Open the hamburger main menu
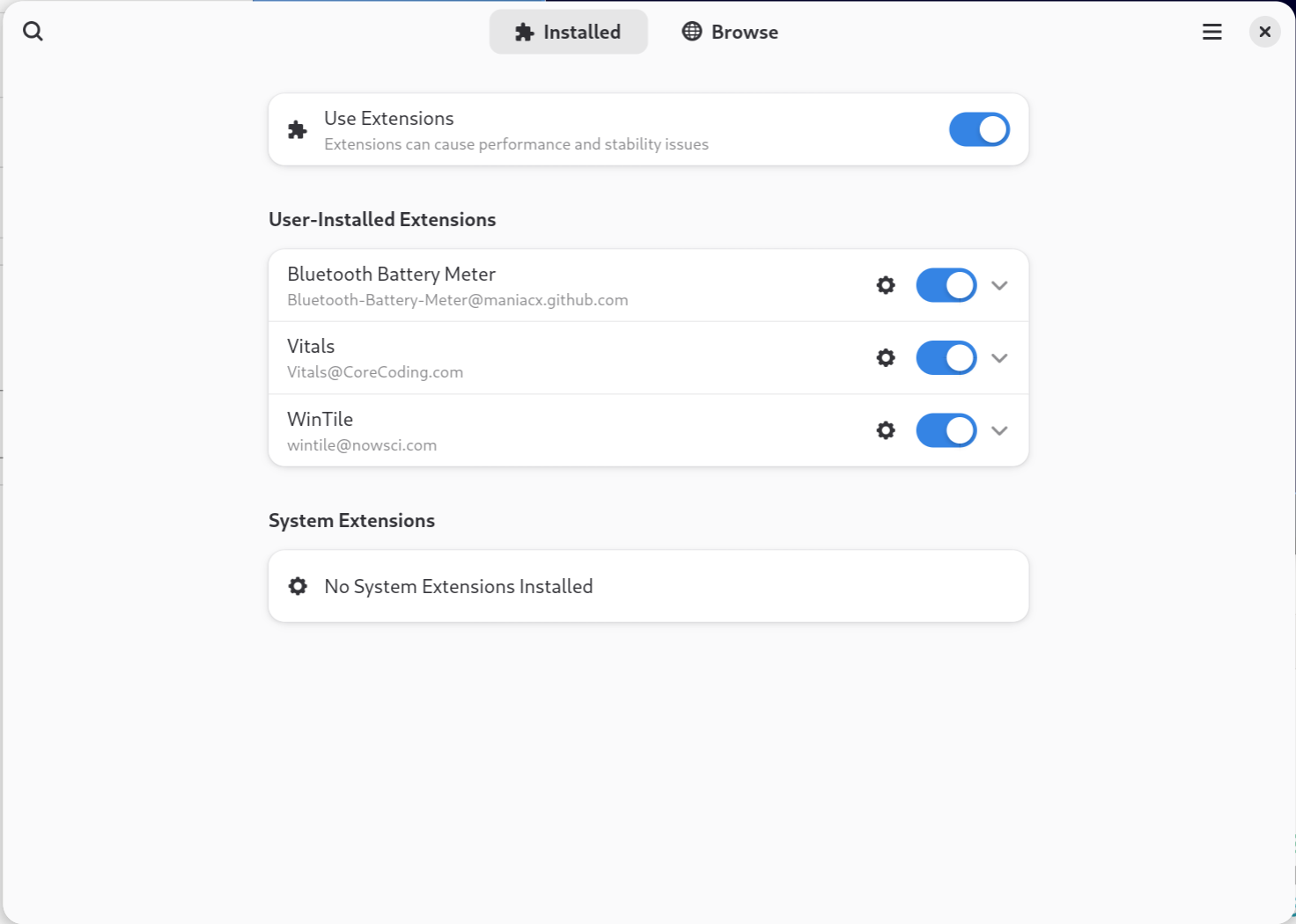The width and height of the screenshot is (1296, 924). (1212, 32)
